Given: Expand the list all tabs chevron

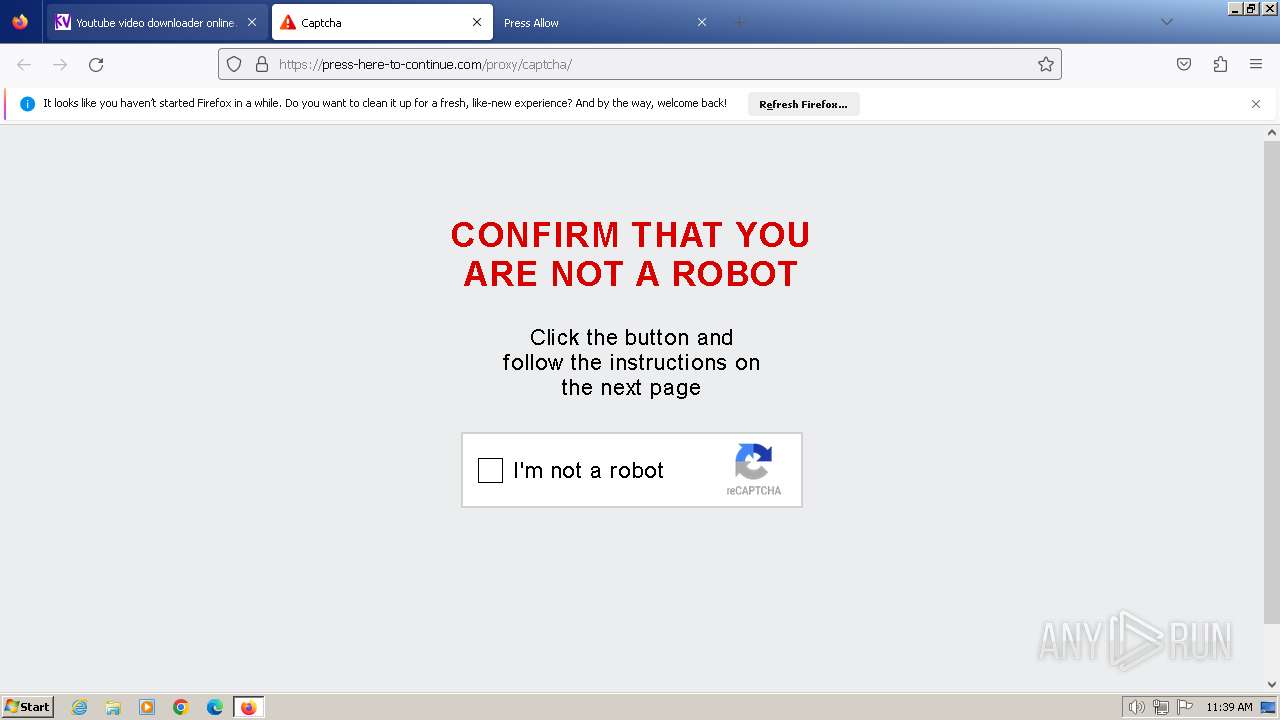Looking at the screenshot, I should click(1166, 22).
